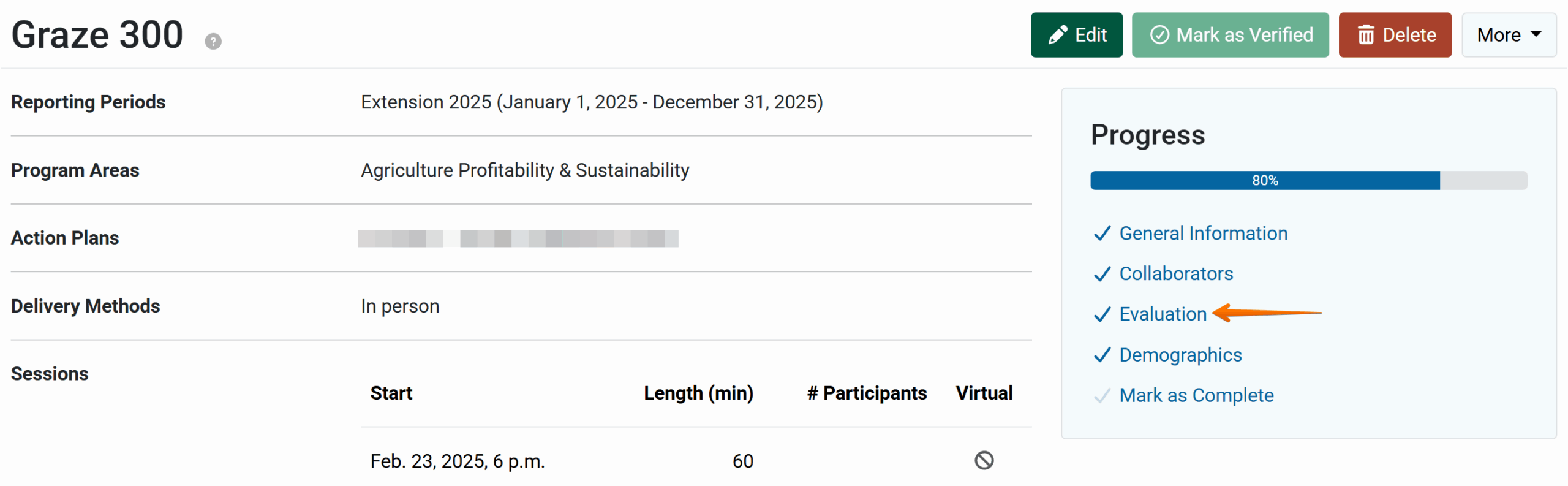Go to the Collaborators section
Screen dimensions: 1568x486
point(1176,274)
